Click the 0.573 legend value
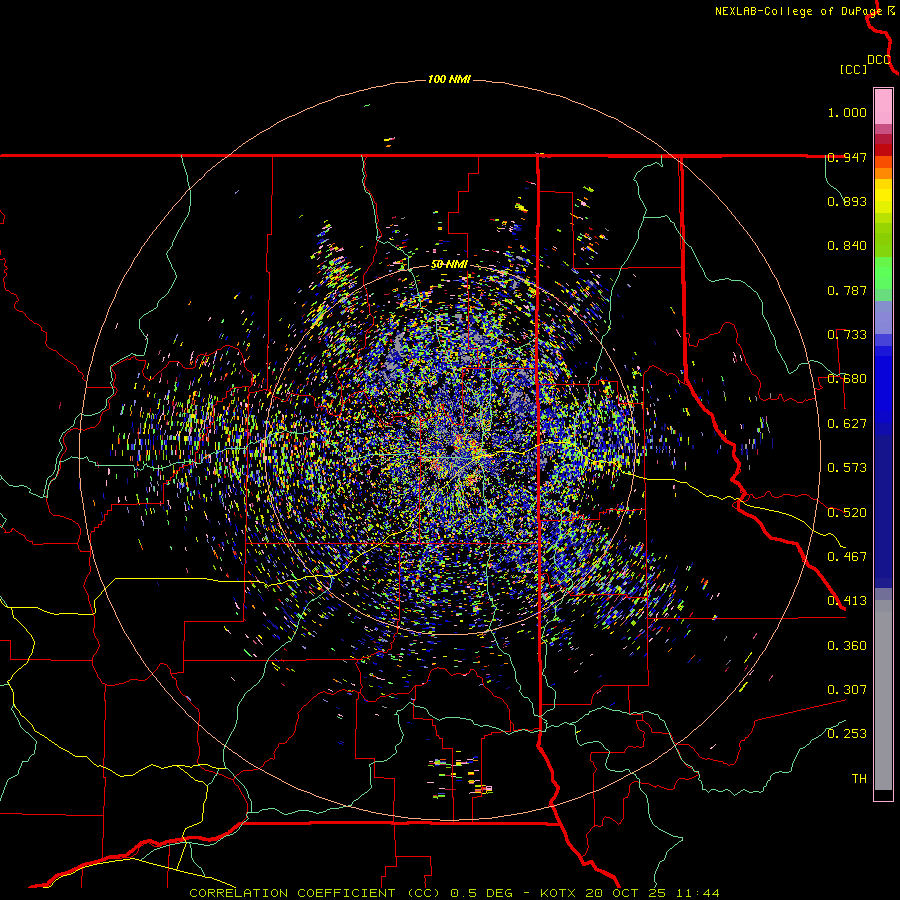 click(847, 468)
